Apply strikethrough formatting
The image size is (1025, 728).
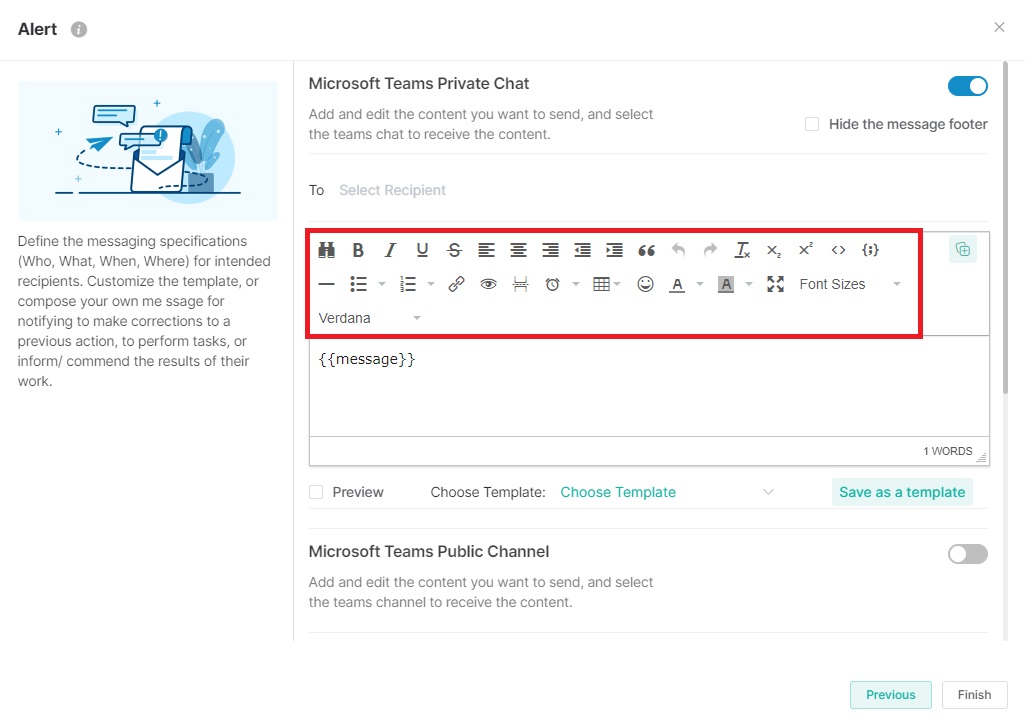coord(454,250)
